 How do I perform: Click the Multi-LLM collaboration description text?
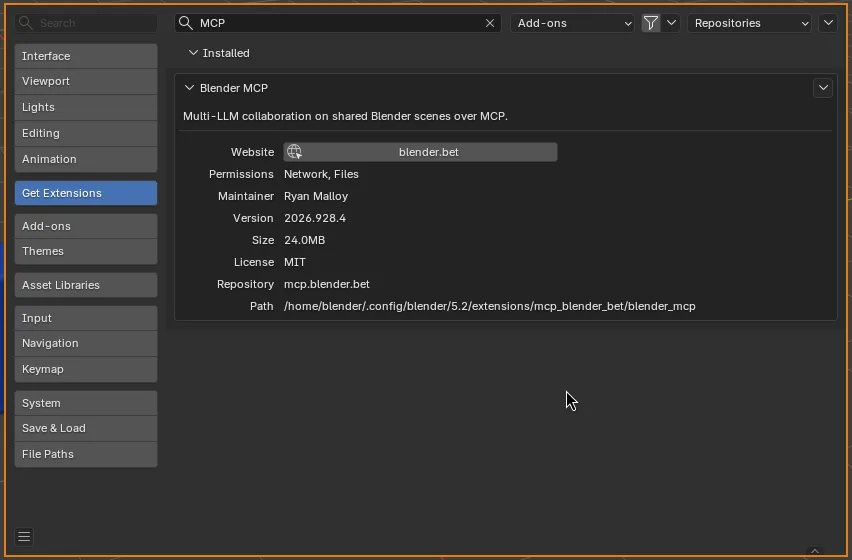coord(346,116)
